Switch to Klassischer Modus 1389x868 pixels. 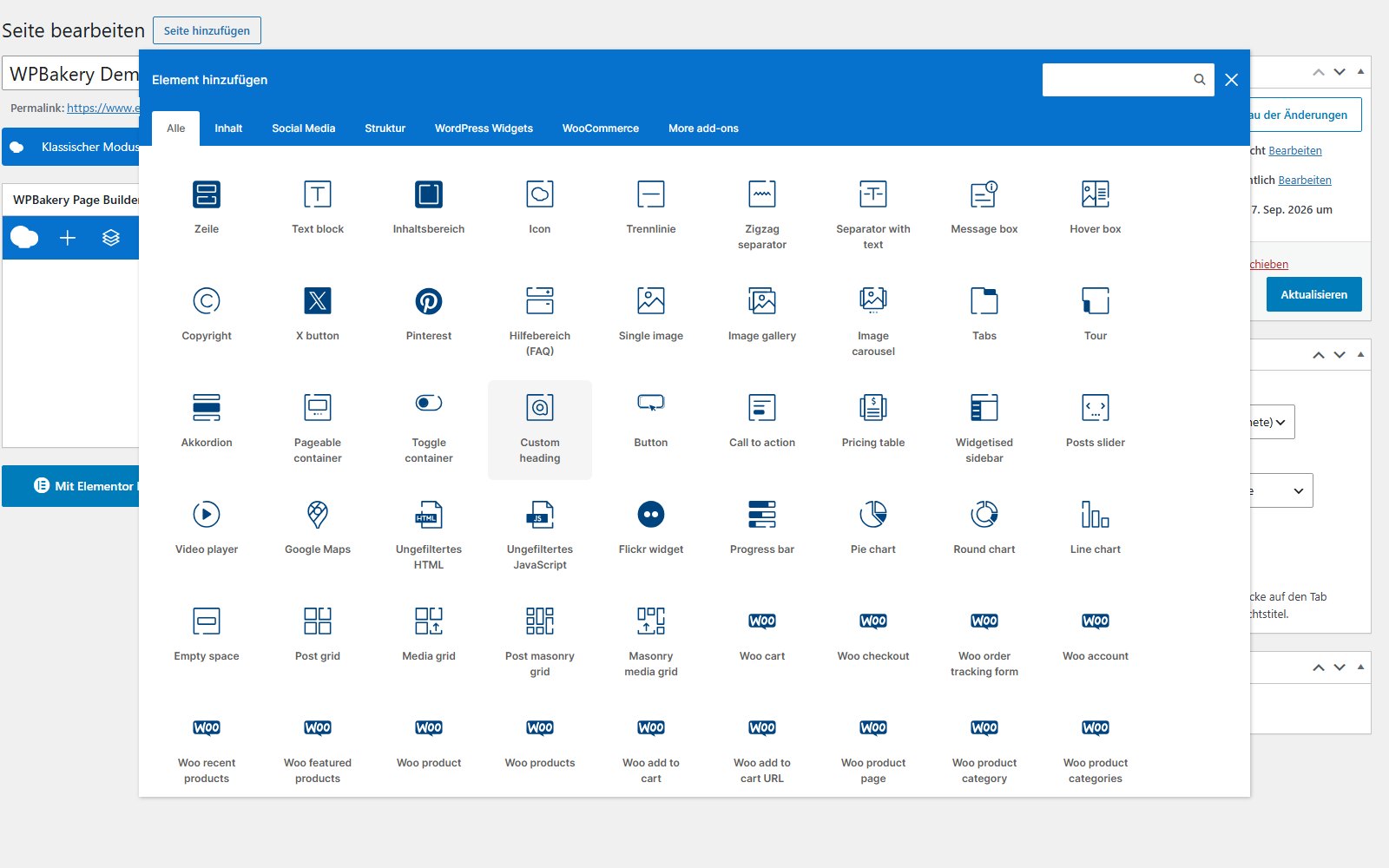pos(71,147)
